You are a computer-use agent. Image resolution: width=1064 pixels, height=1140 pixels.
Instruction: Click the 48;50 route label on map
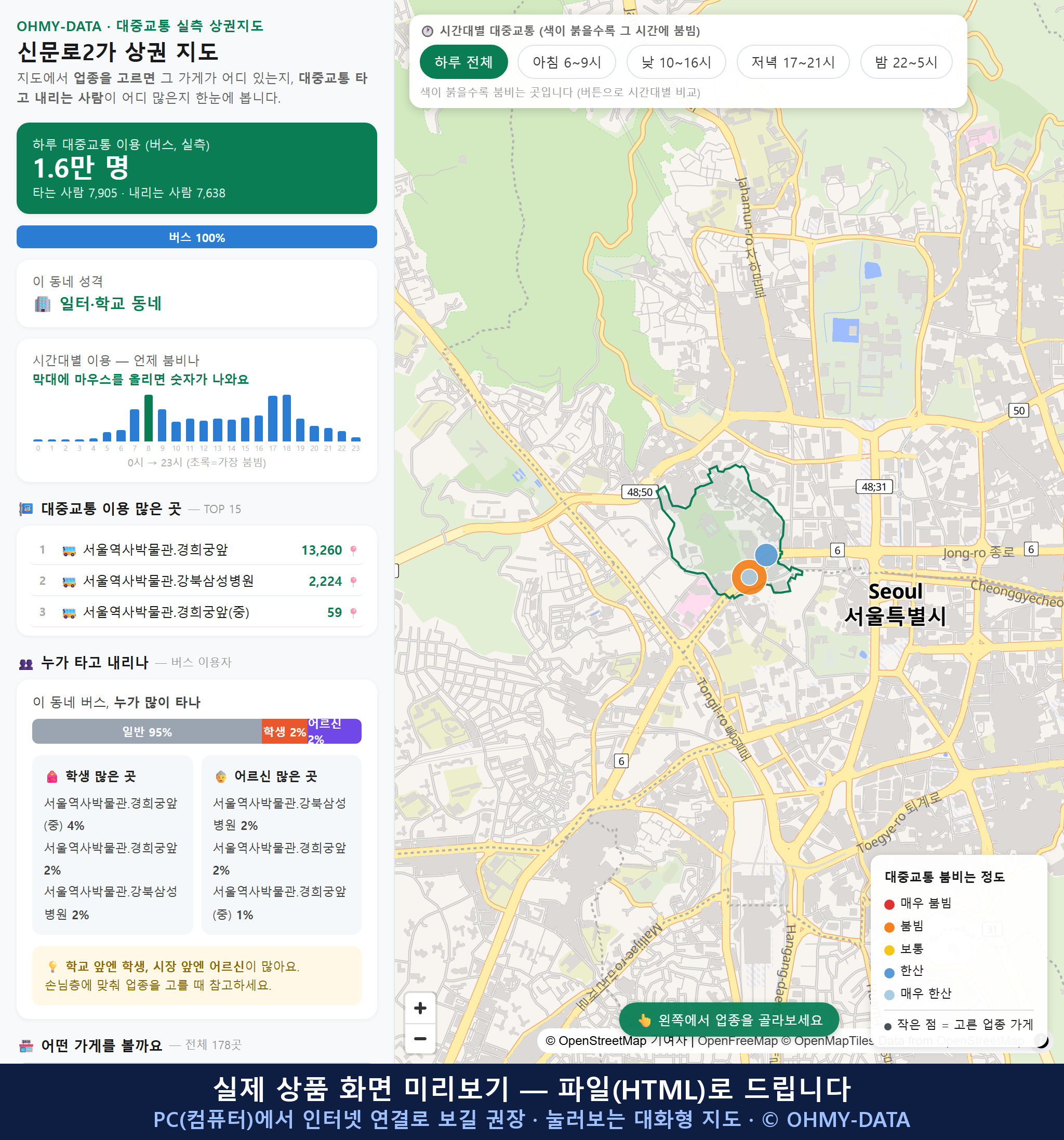(x=640, y=492)
